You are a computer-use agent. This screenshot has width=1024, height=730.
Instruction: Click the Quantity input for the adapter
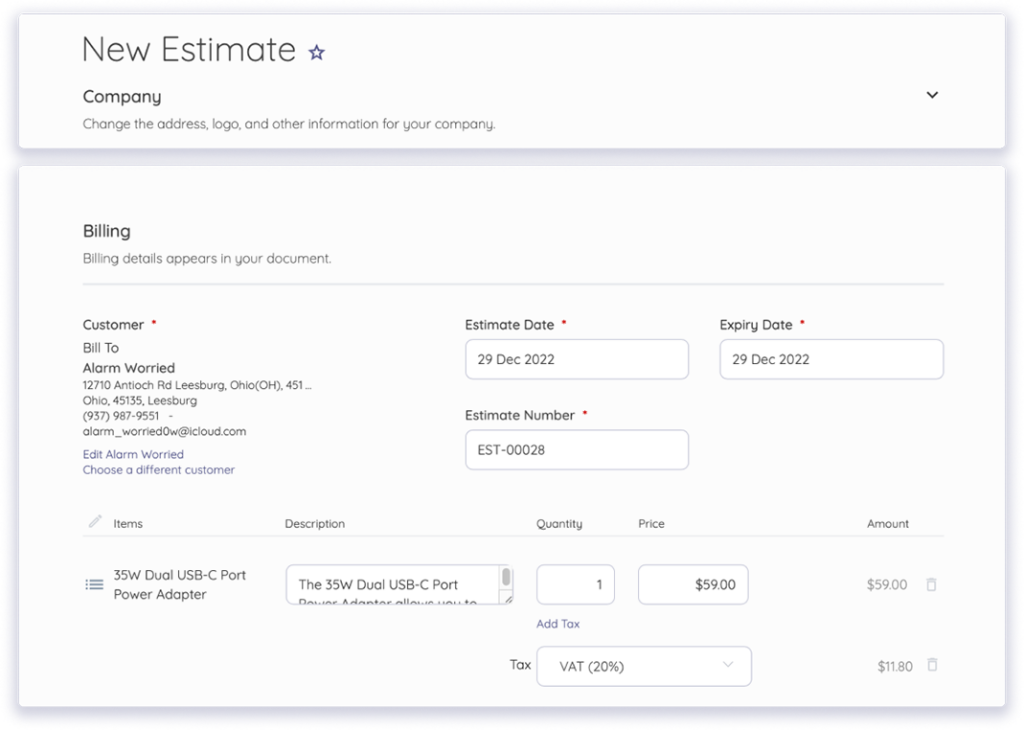coord(575,584)
